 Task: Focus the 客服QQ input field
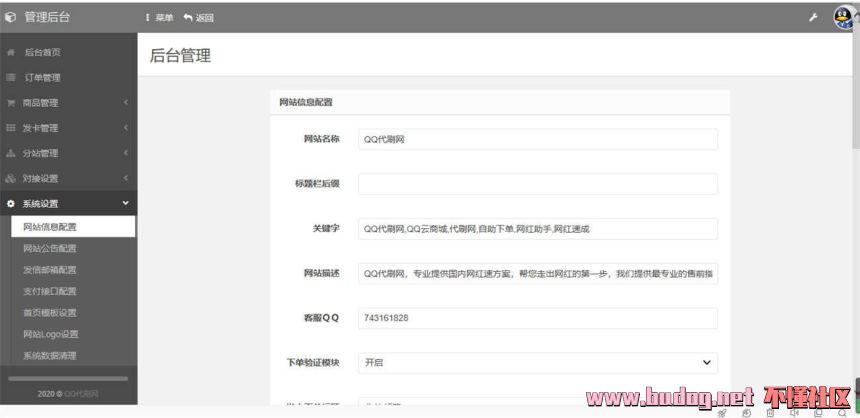coord(538,318)
